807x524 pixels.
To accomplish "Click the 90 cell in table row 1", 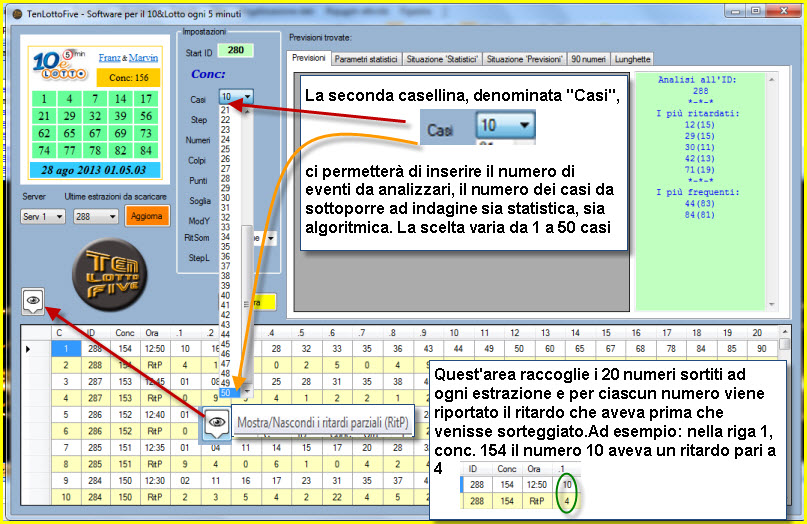I will 762,349.
